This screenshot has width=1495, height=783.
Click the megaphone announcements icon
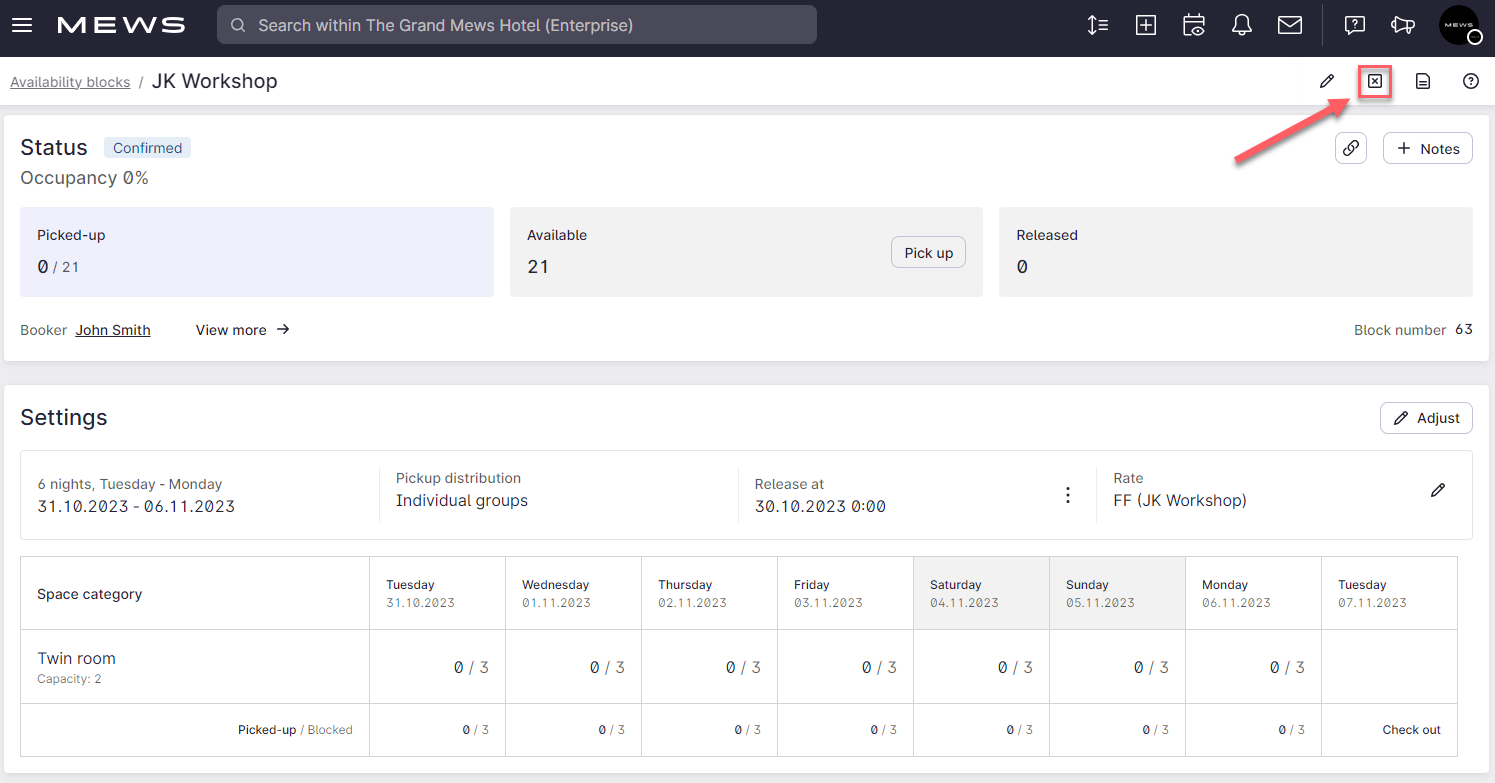click(1403, 25)
